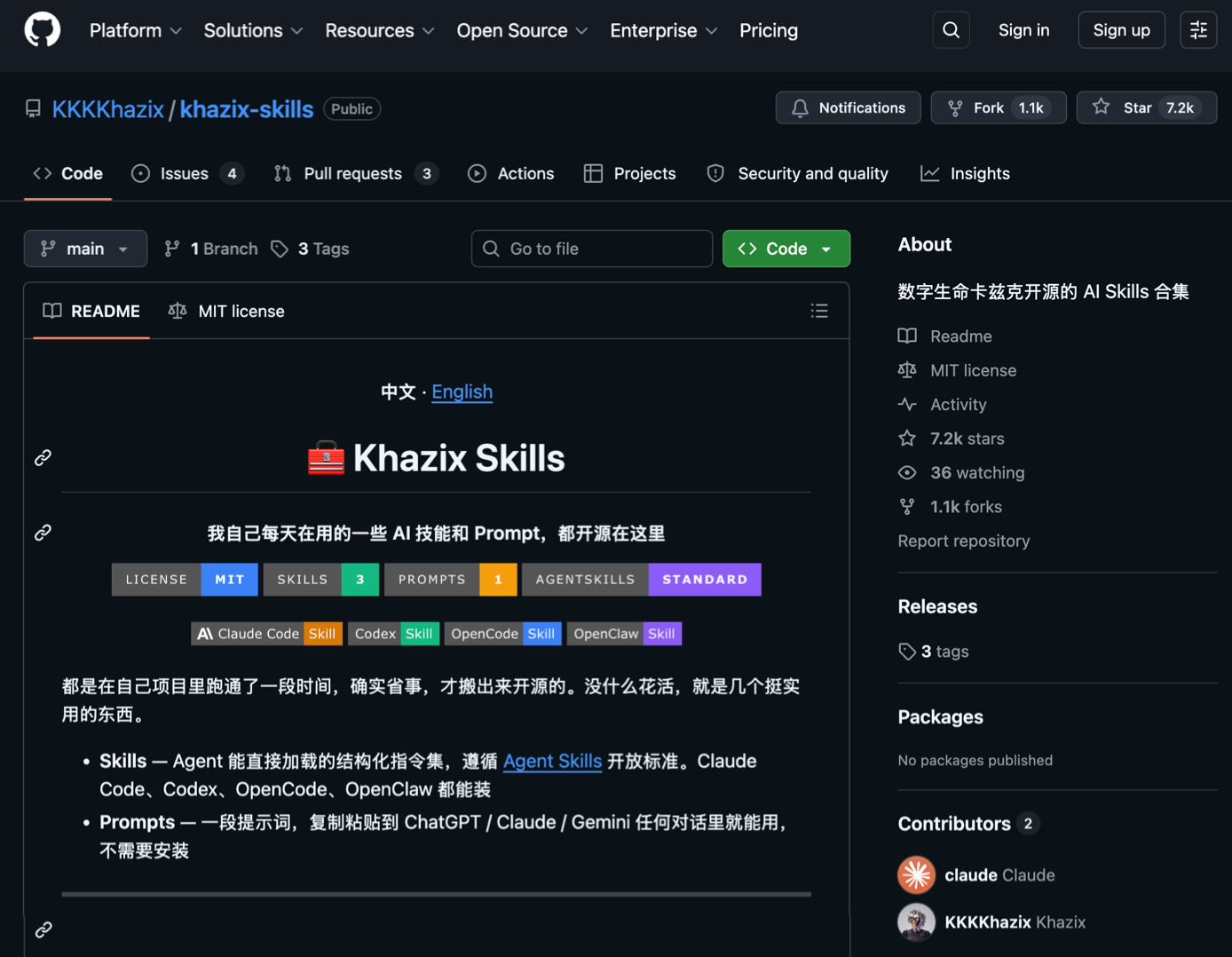This screenshot has width=1232, height=957.
Task: Click the "No packages published" text
Action: 975,760
